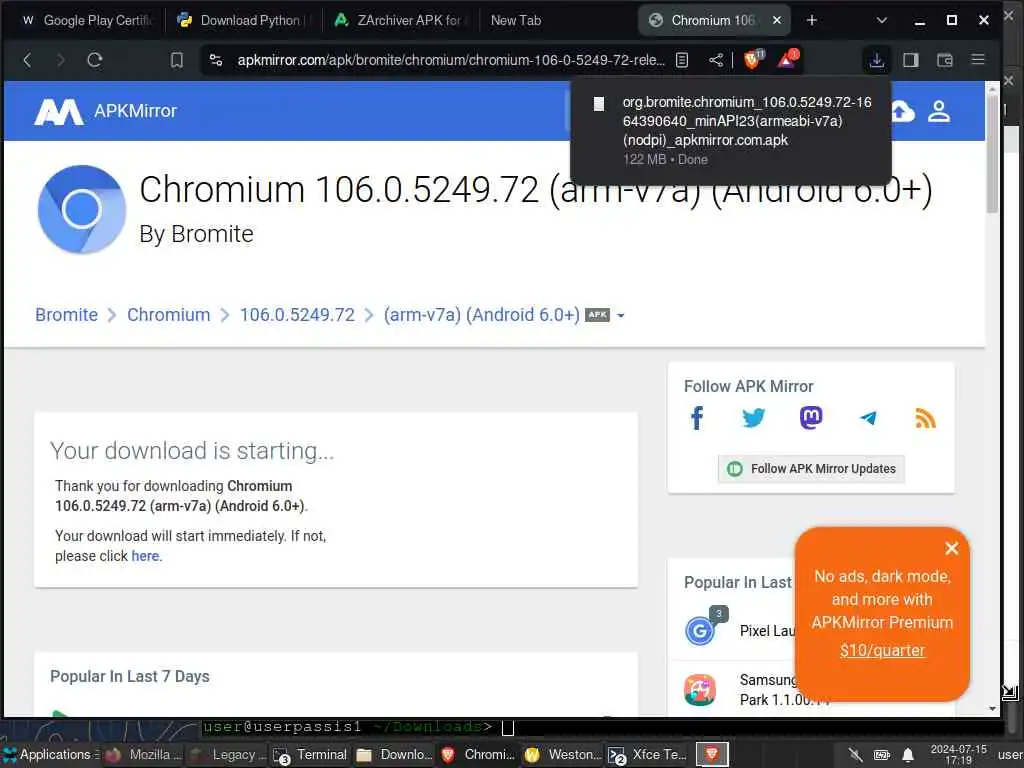Image resolution: width=1024 pixels, height=768 pixels.
Task: Click the share icon in address bar
Action: tap(716, 60)
